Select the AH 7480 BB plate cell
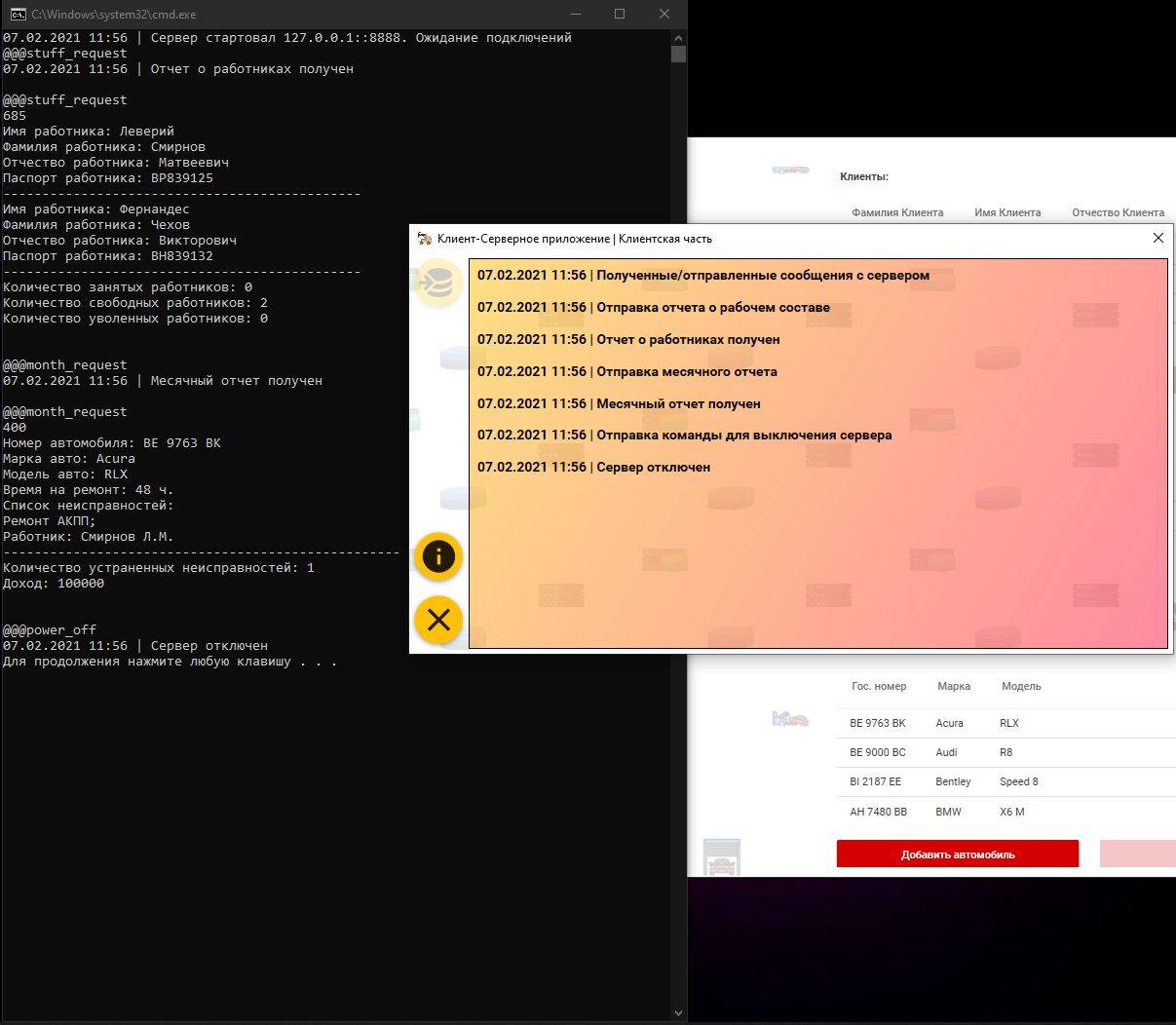The width and height of the screenshot is (1176, 1025). 878,812
